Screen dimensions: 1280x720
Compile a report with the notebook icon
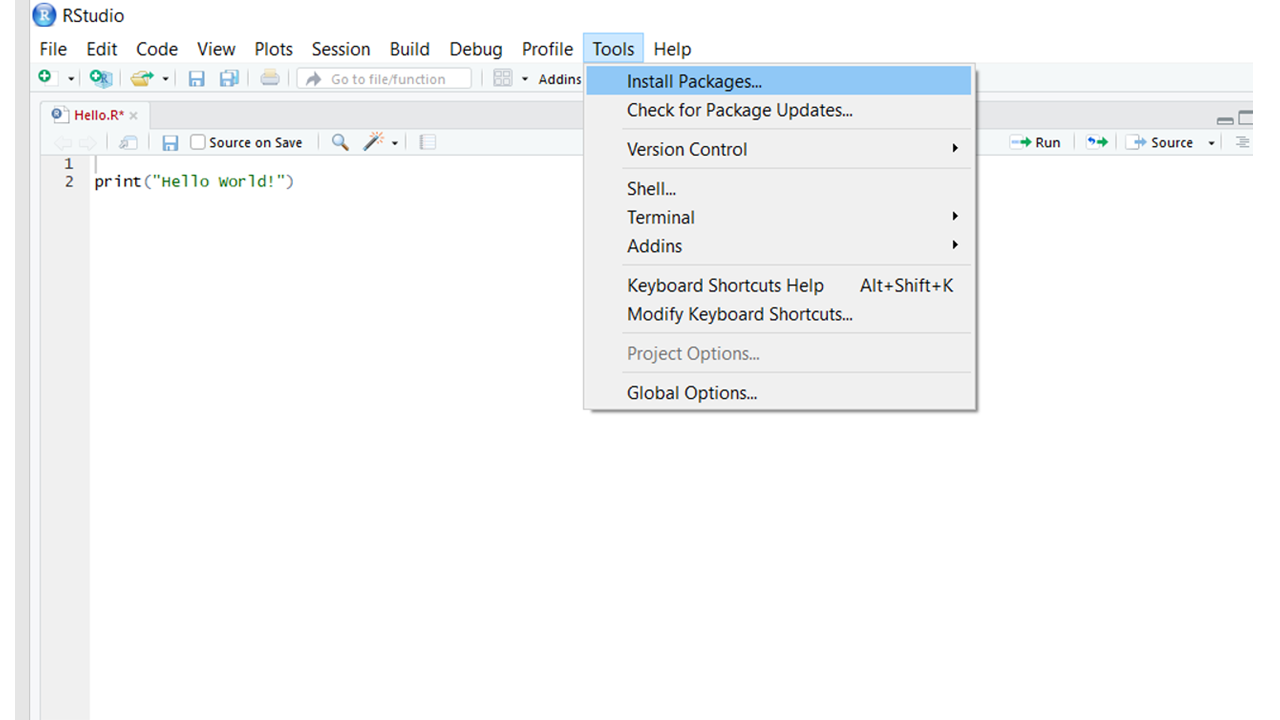[427, 143]
